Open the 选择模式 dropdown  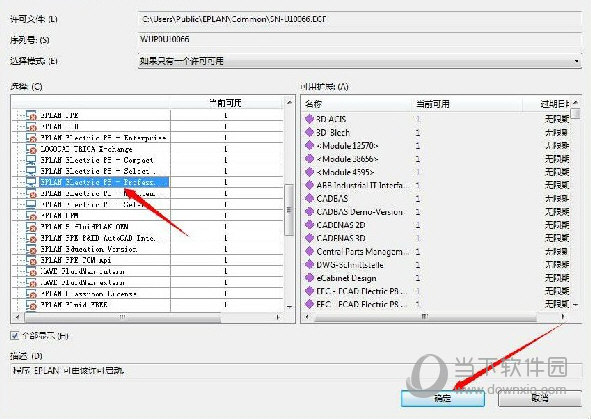point(360,61)
